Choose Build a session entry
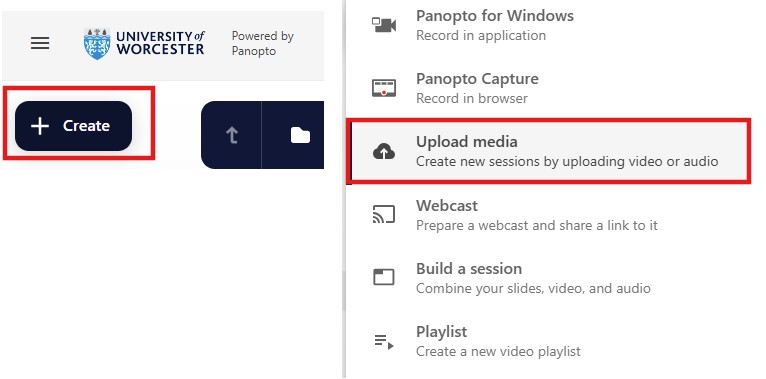 click(x=547, y=278)
